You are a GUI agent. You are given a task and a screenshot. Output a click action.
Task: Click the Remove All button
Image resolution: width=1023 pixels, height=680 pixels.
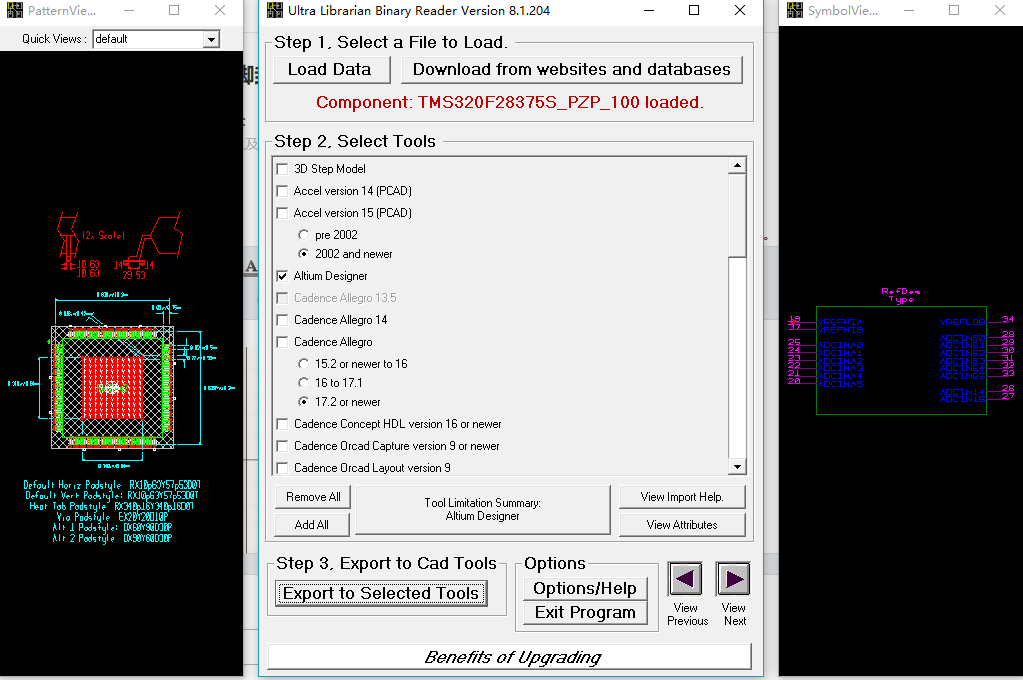313,497
